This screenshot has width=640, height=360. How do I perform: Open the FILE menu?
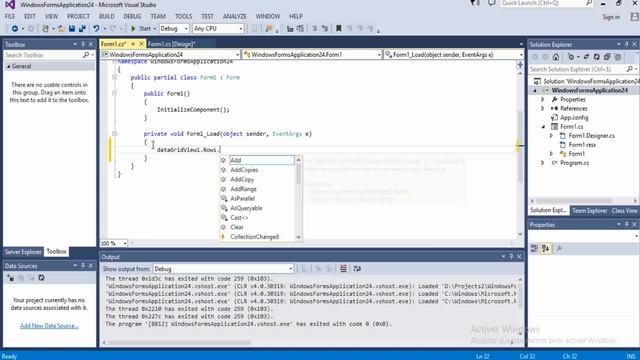[x=10, y=16]
